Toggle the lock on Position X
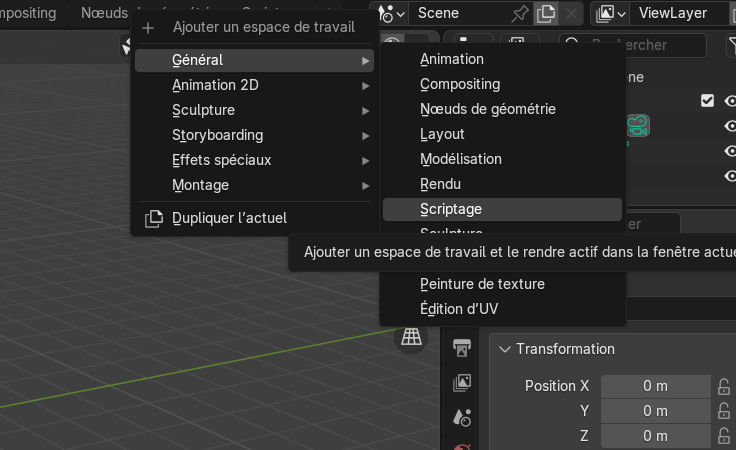The image size is (736, 450). [724, 386]
